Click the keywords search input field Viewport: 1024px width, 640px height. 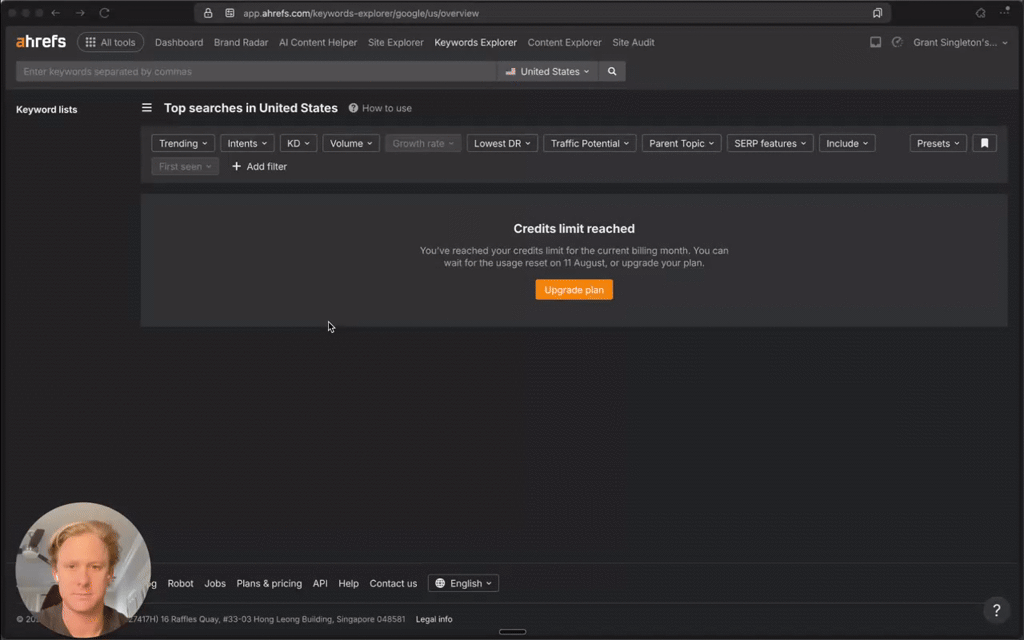(x=256, y=71)
